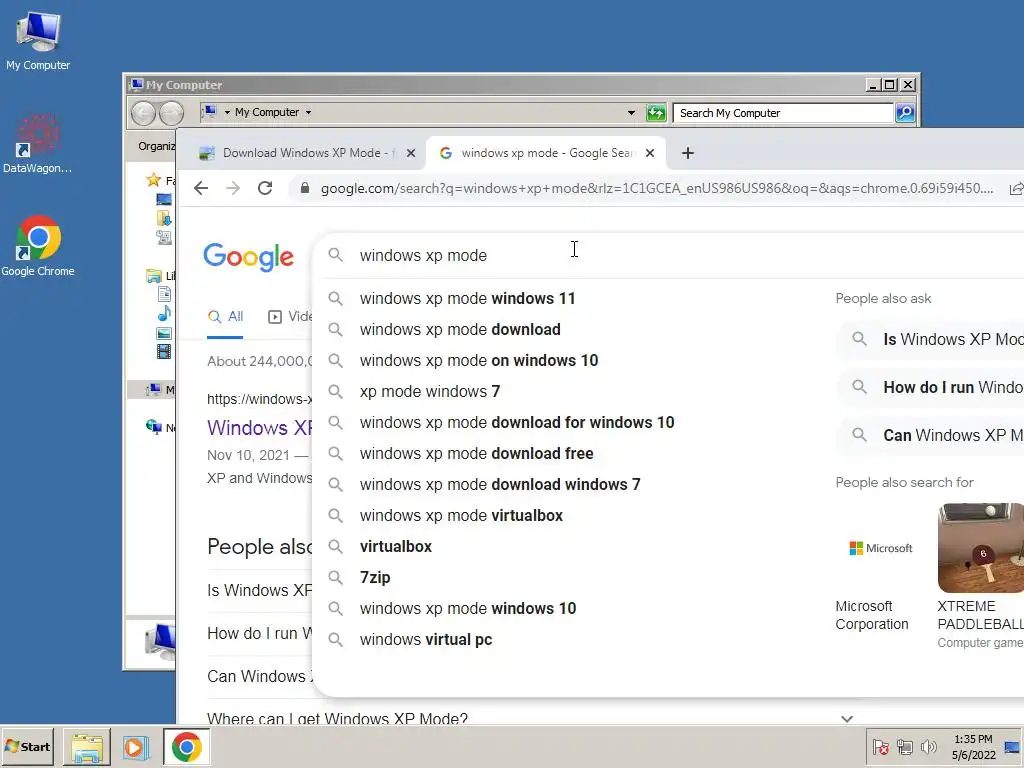Click Chrome back arrow button
Screen dimensions: 1024x768
tap(201, 188)
